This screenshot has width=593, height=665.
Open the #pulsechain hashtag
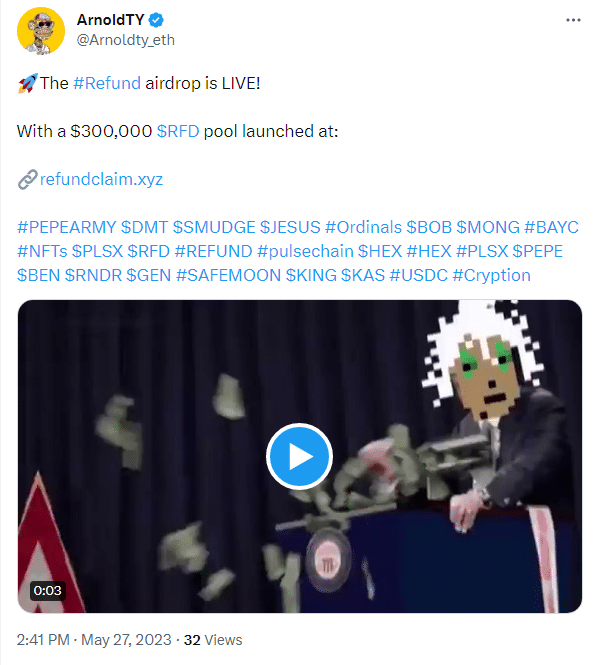click(x=305, y=251)
